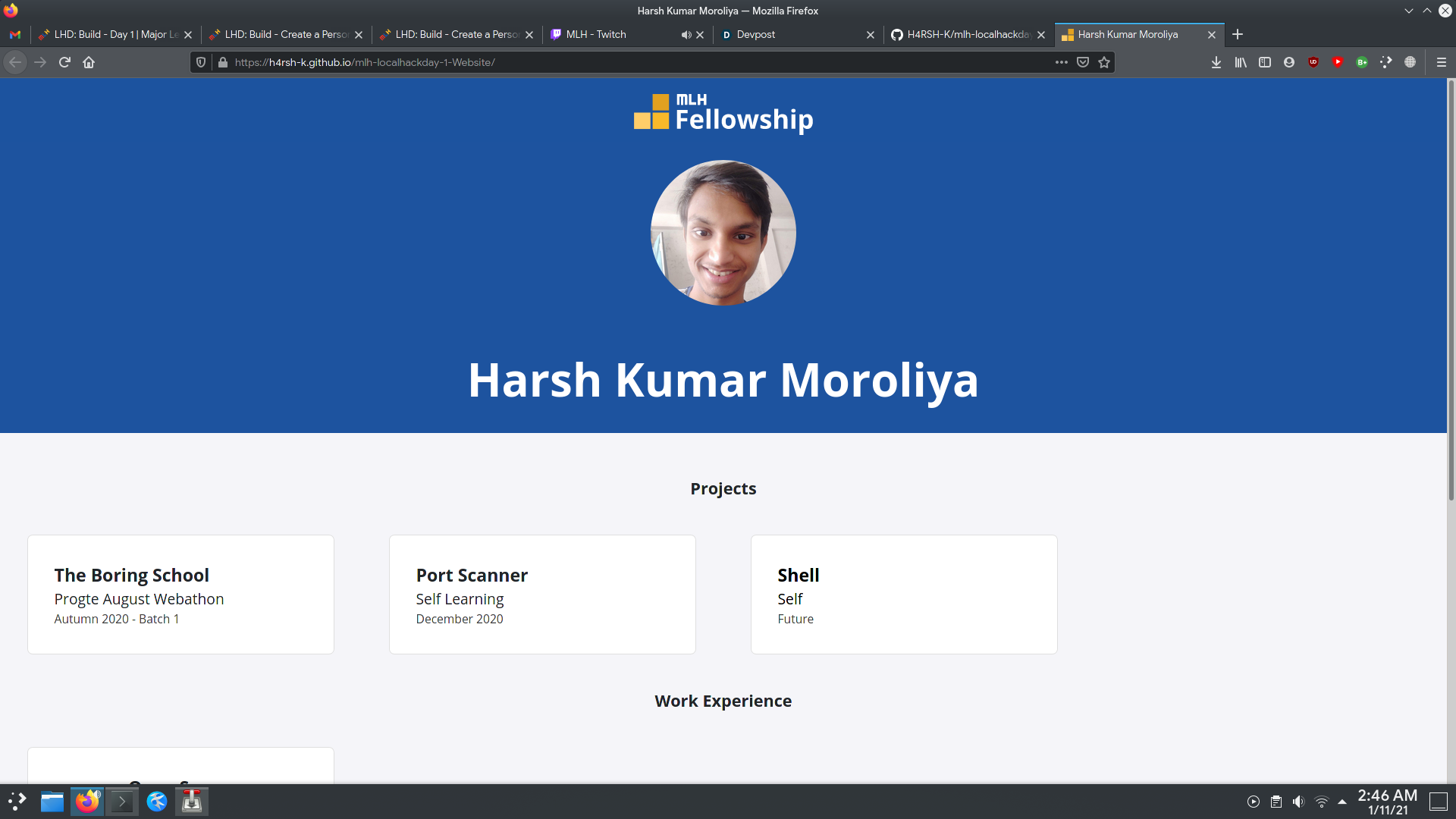
Task: Open the Library bookmarks icon
Action: (1241, 62)
